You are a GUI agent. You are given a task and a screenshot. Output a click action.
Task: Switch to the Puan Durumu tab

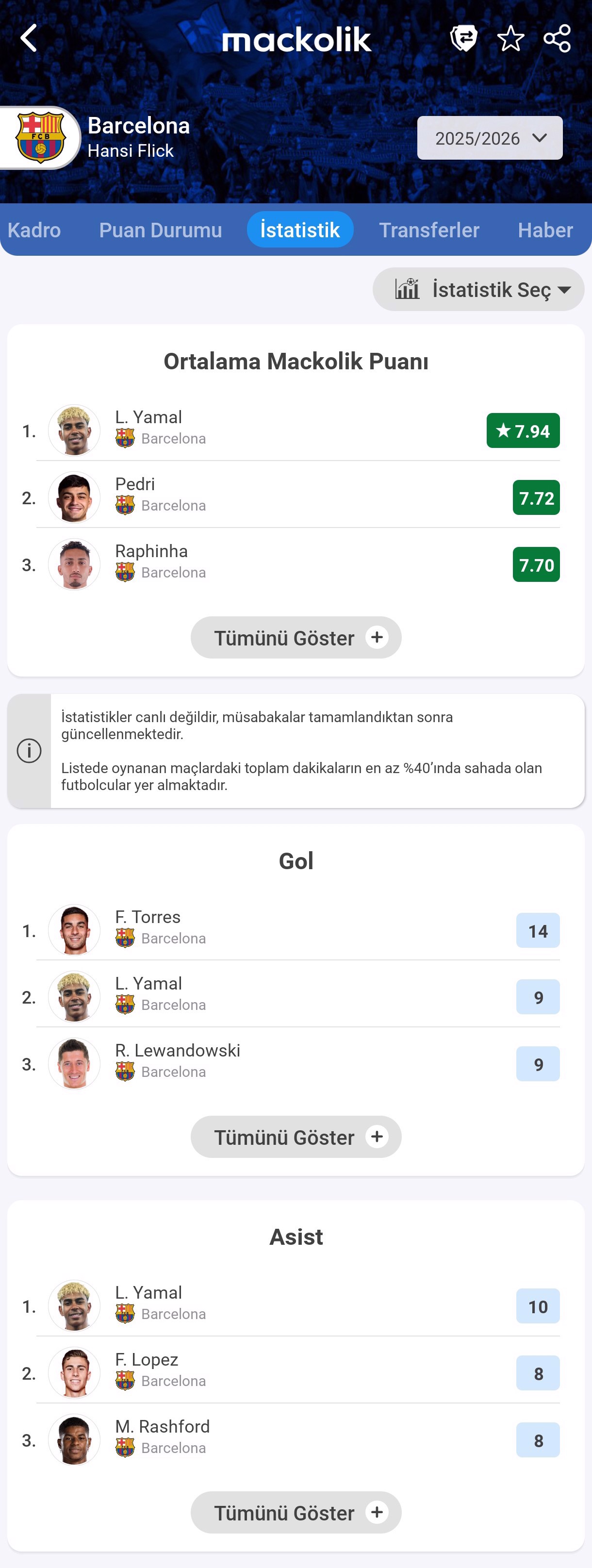161,230
